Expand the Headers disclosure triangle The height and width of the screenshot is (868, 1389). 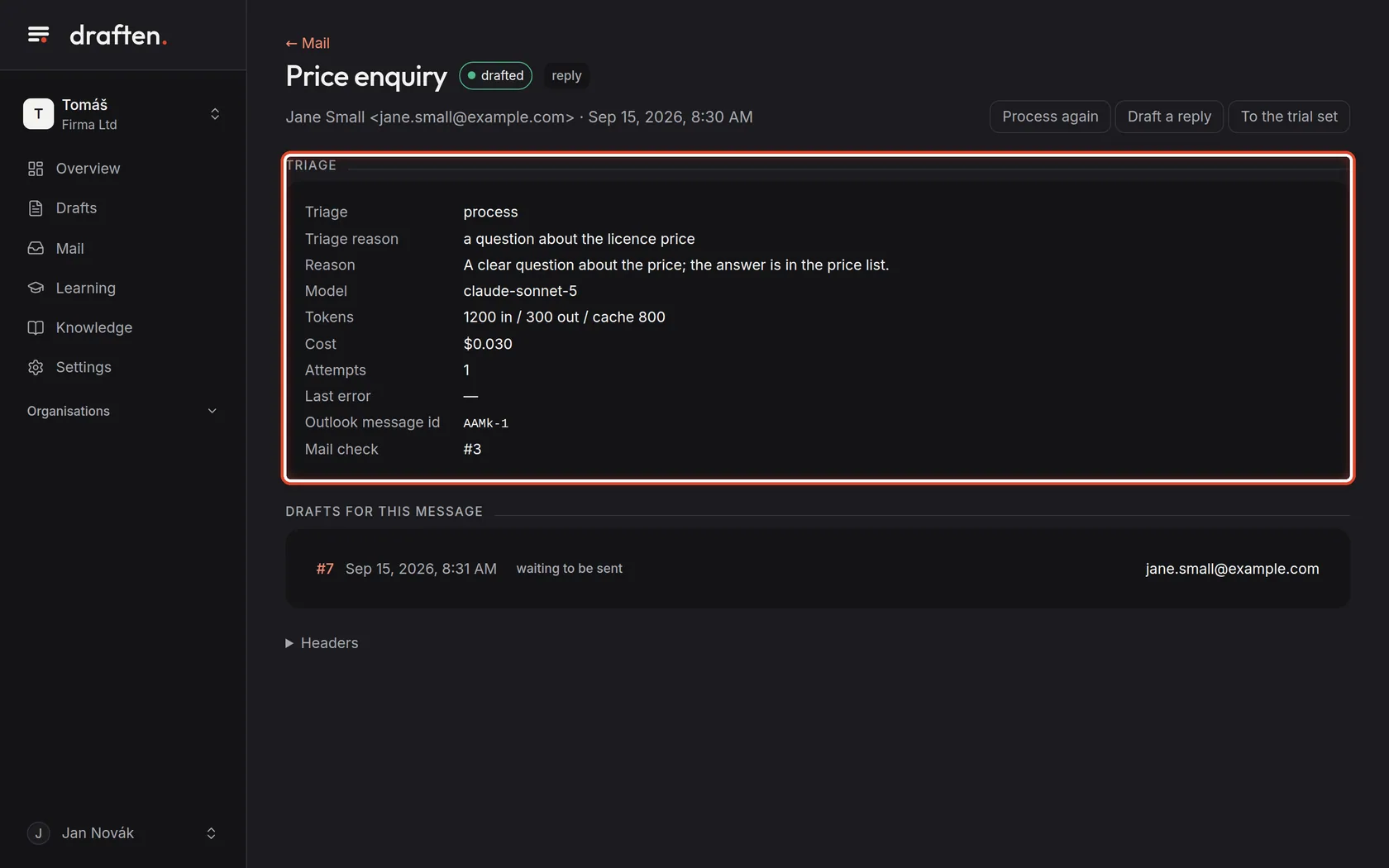(289, 643)
